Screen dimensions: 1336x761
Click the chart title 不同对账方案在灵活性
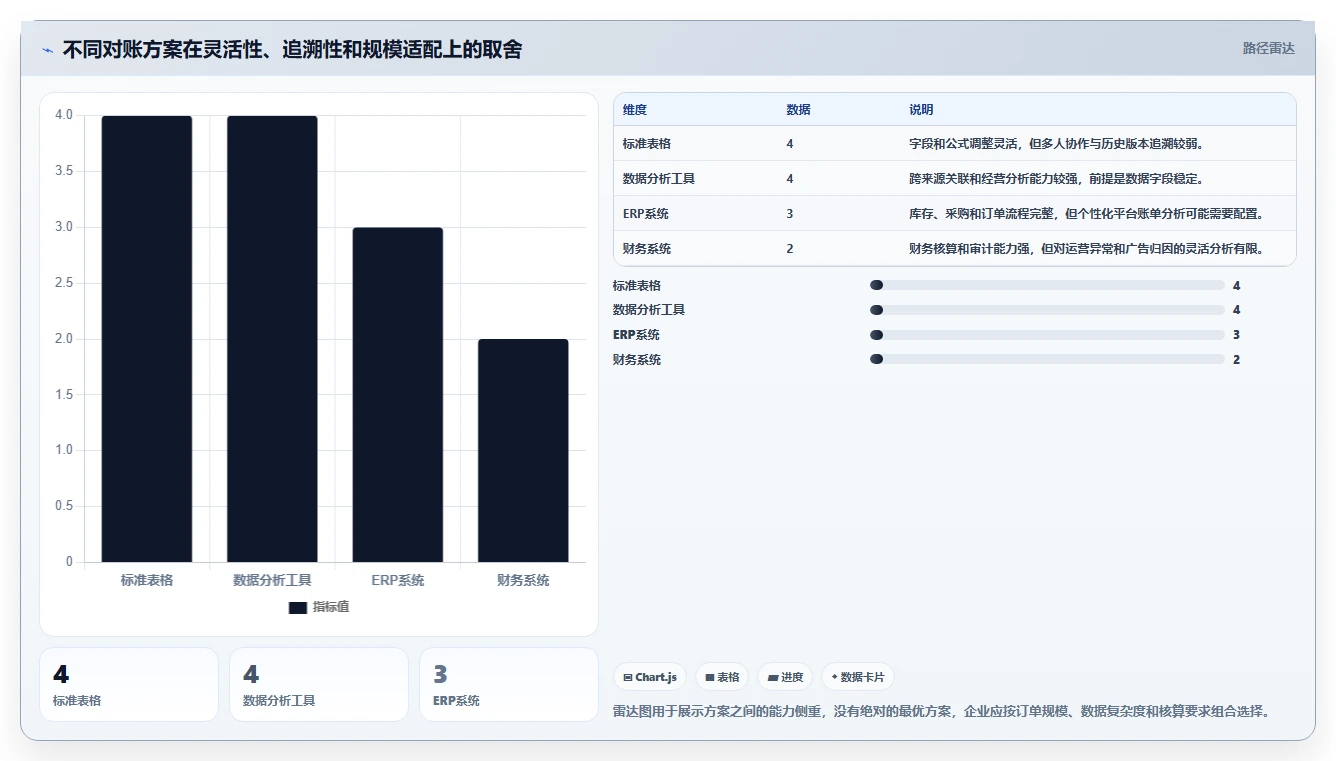[292, 50]
